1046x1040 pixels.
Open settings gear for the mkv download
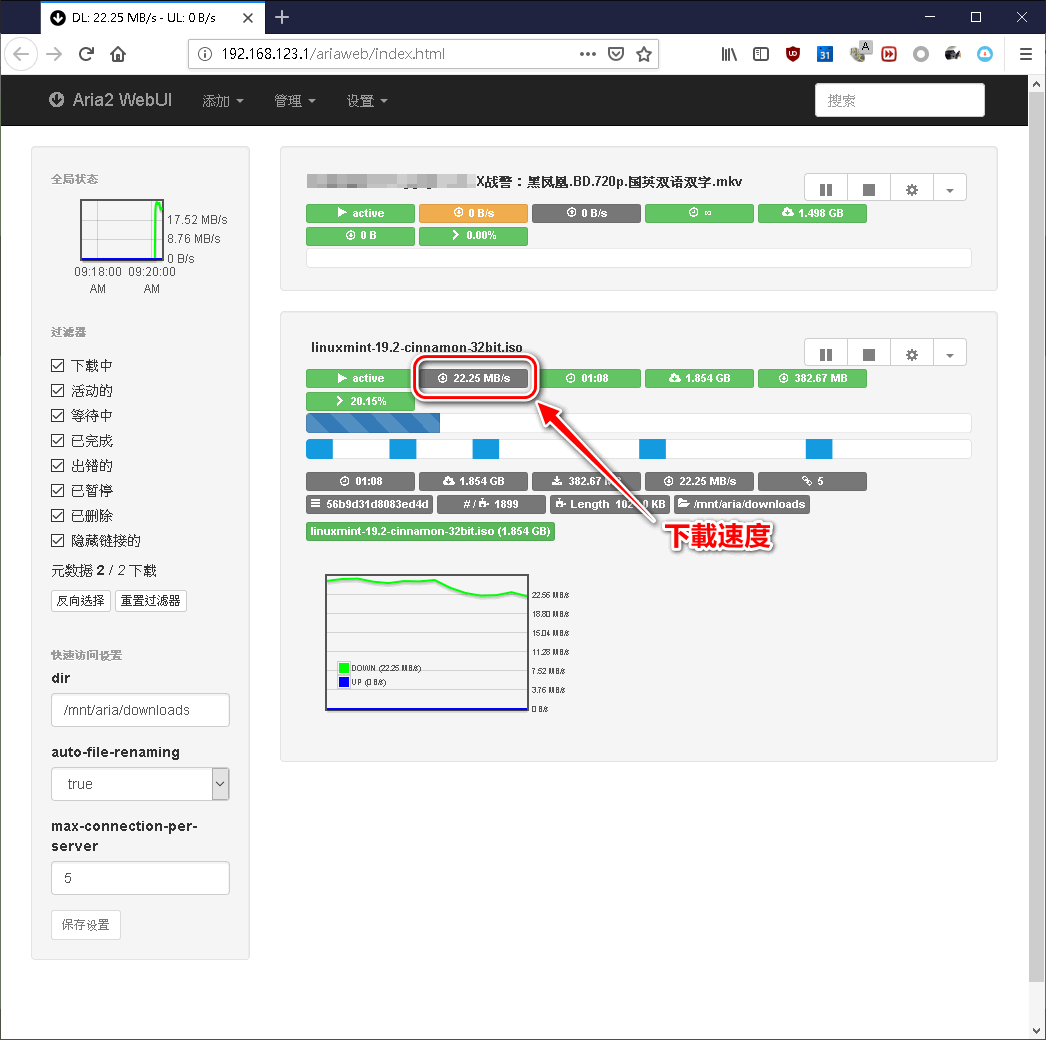pos(912,189)
